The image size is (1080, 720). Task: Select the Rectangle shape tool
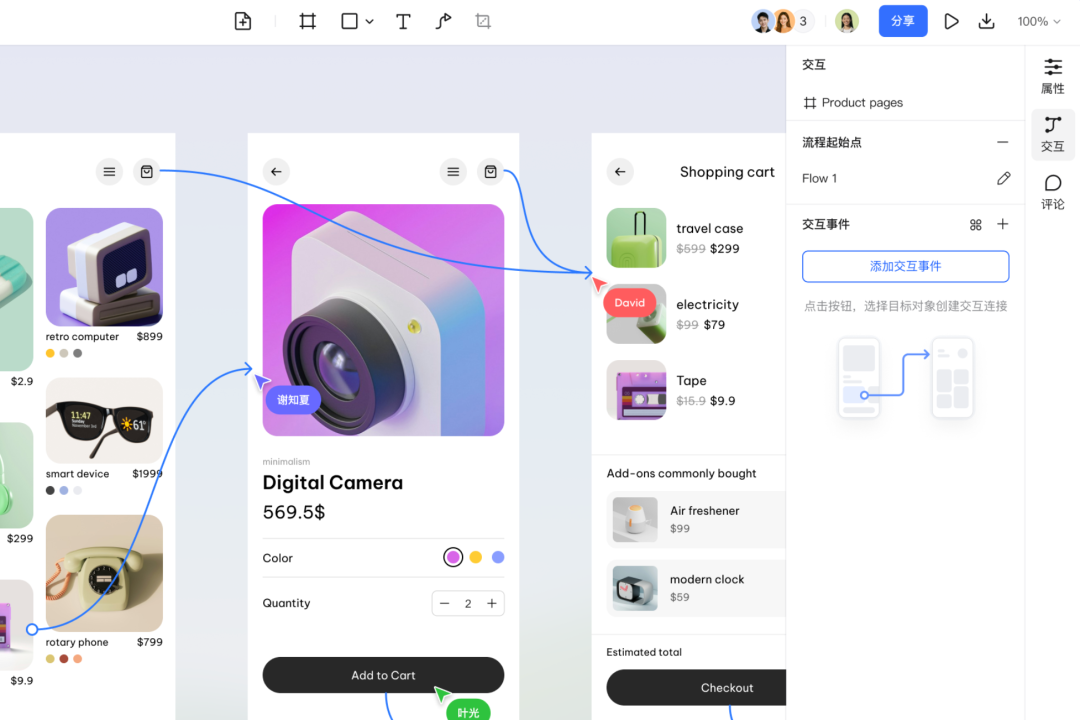tap(349, 21)
